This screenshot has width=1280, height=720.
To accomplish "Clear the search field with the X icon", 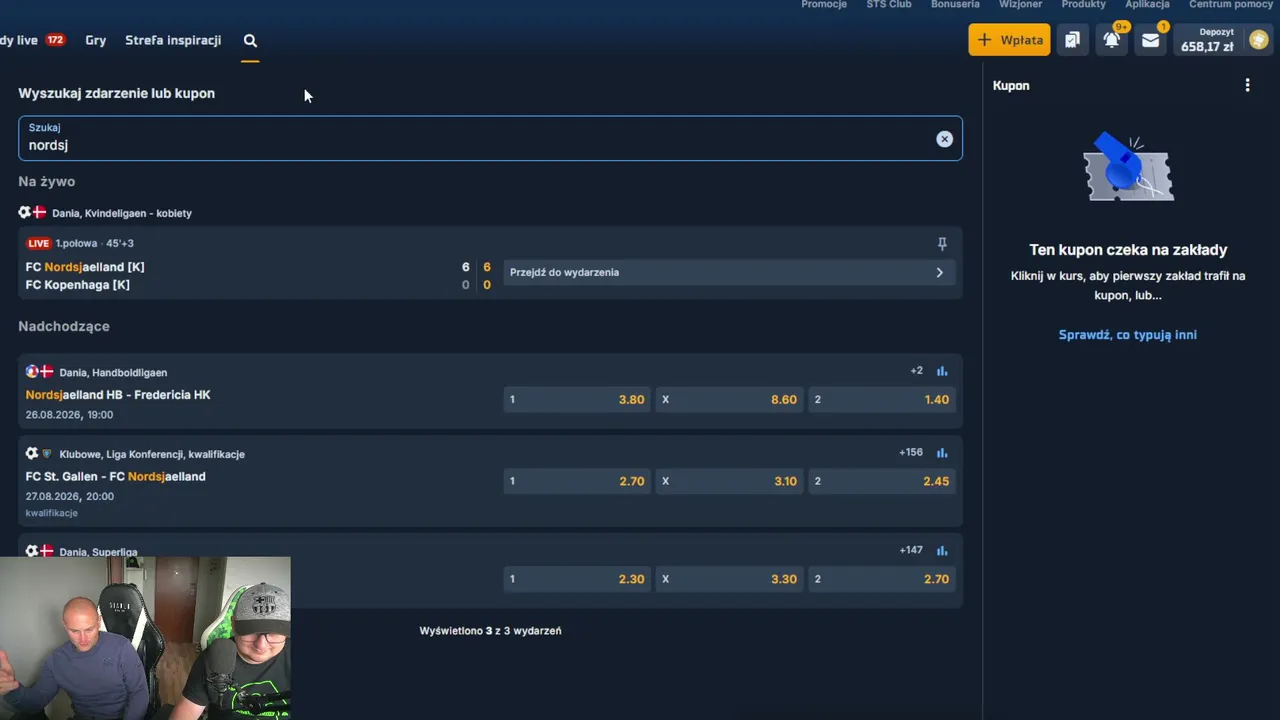I will click(x=944, y=139).
